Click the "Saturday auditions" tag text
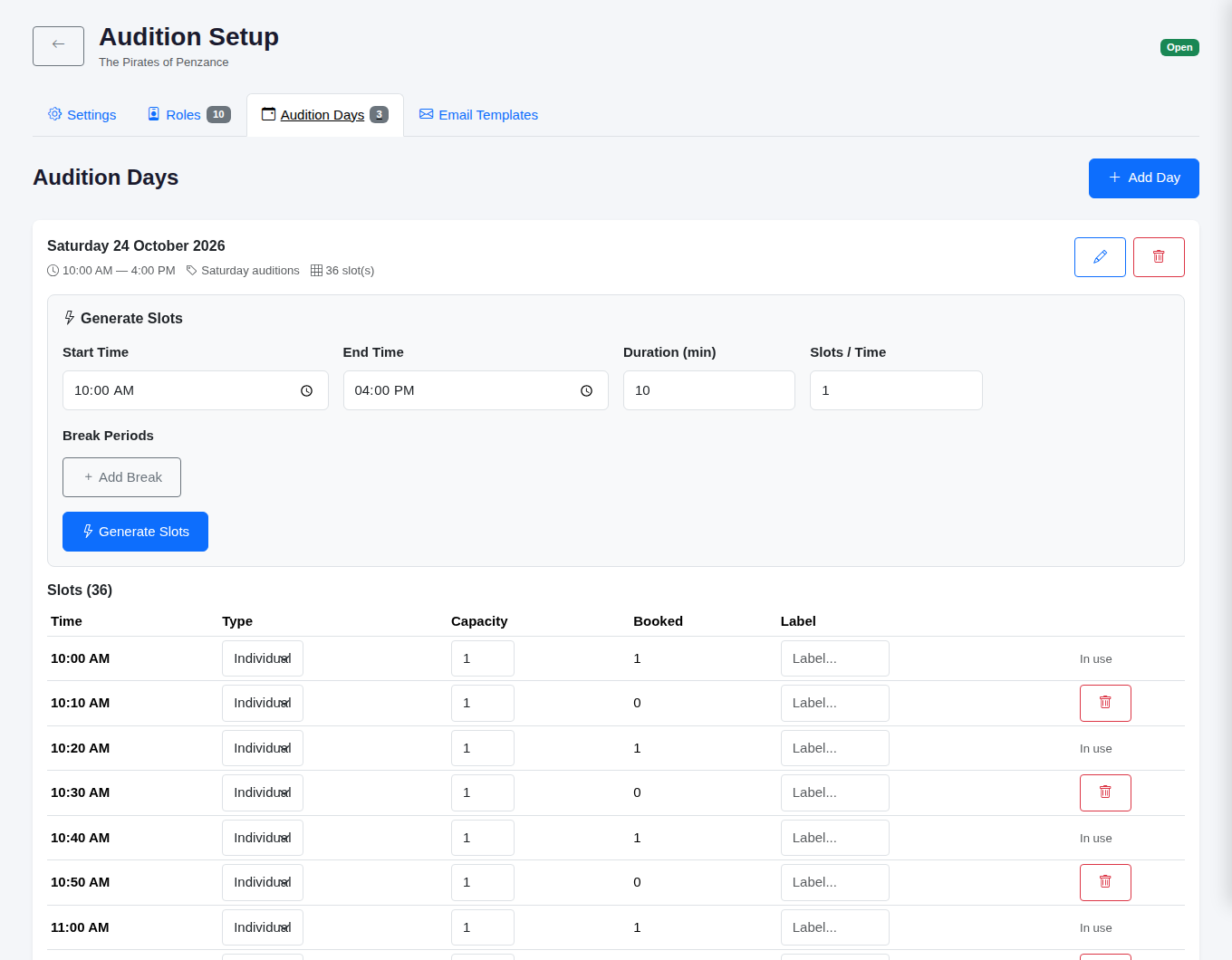 [250, 271]
